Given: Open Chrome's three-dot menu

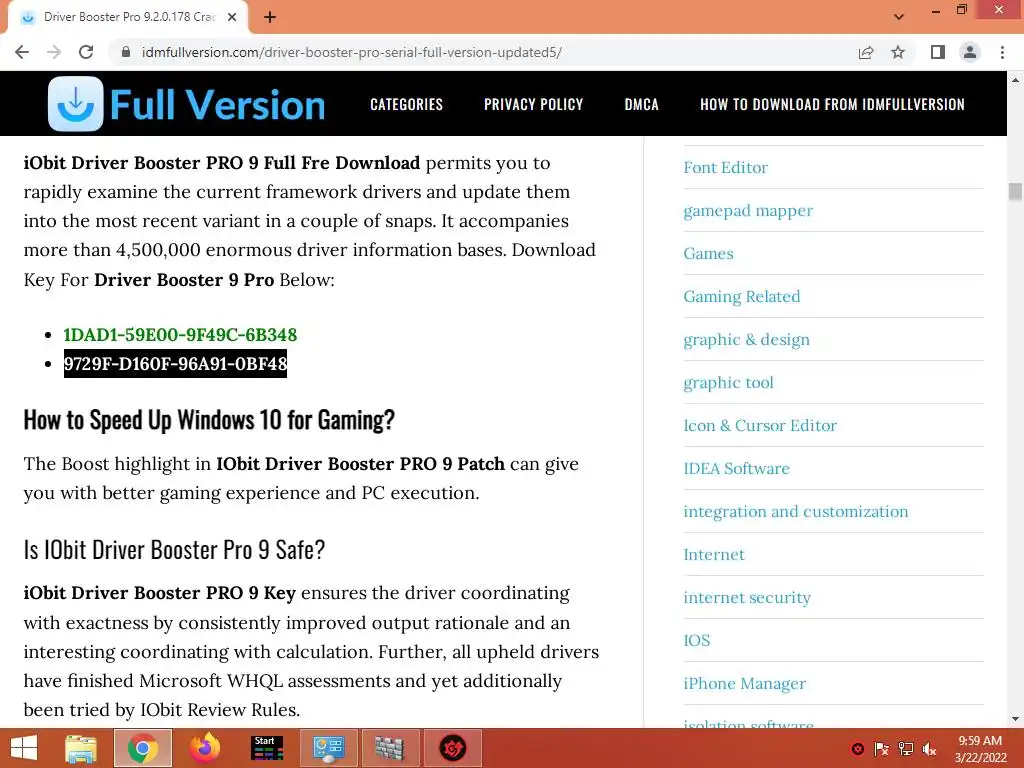Looking at the screenshot, I should 1002,52.
